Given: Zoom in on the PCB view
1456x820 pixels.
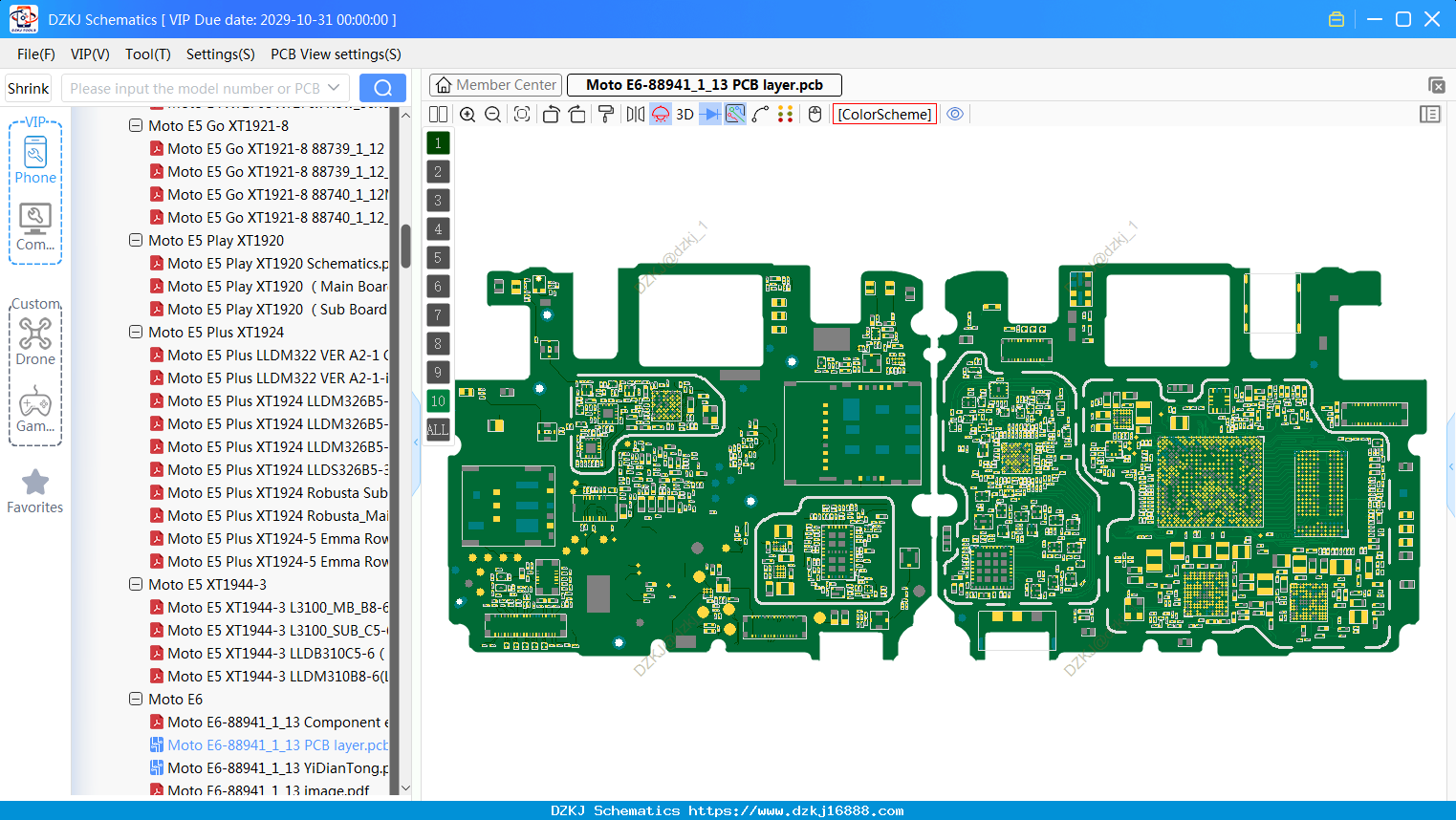Looking at the screenshot, I should click(467, 115).
